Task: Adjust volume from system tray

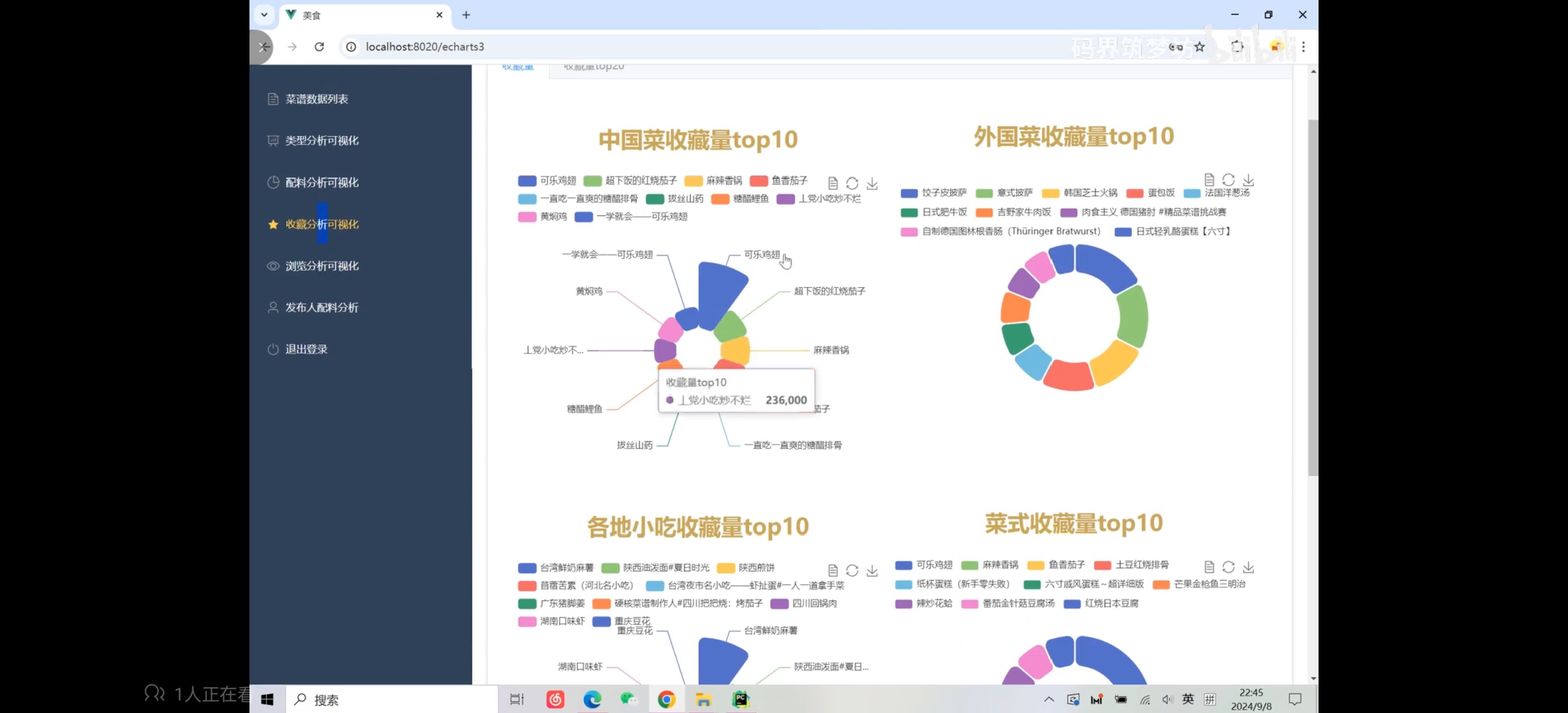Action: 1167,699
